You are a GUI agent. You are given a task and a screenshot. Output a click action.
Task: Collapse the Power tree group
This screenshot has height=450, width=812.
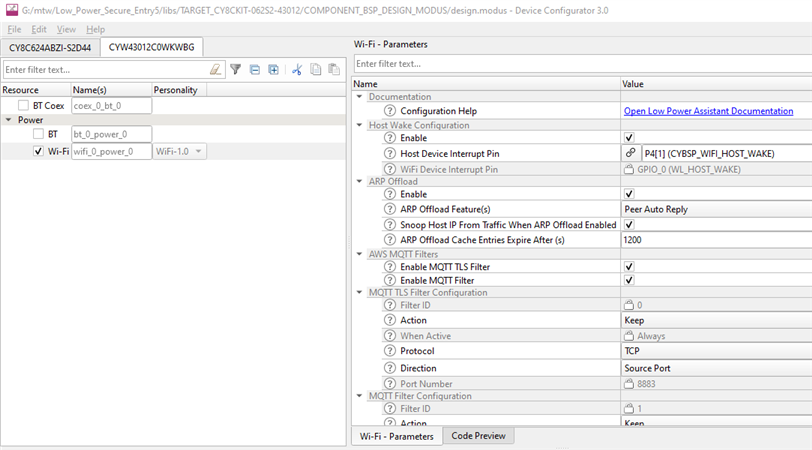click(x=9, y=119)
